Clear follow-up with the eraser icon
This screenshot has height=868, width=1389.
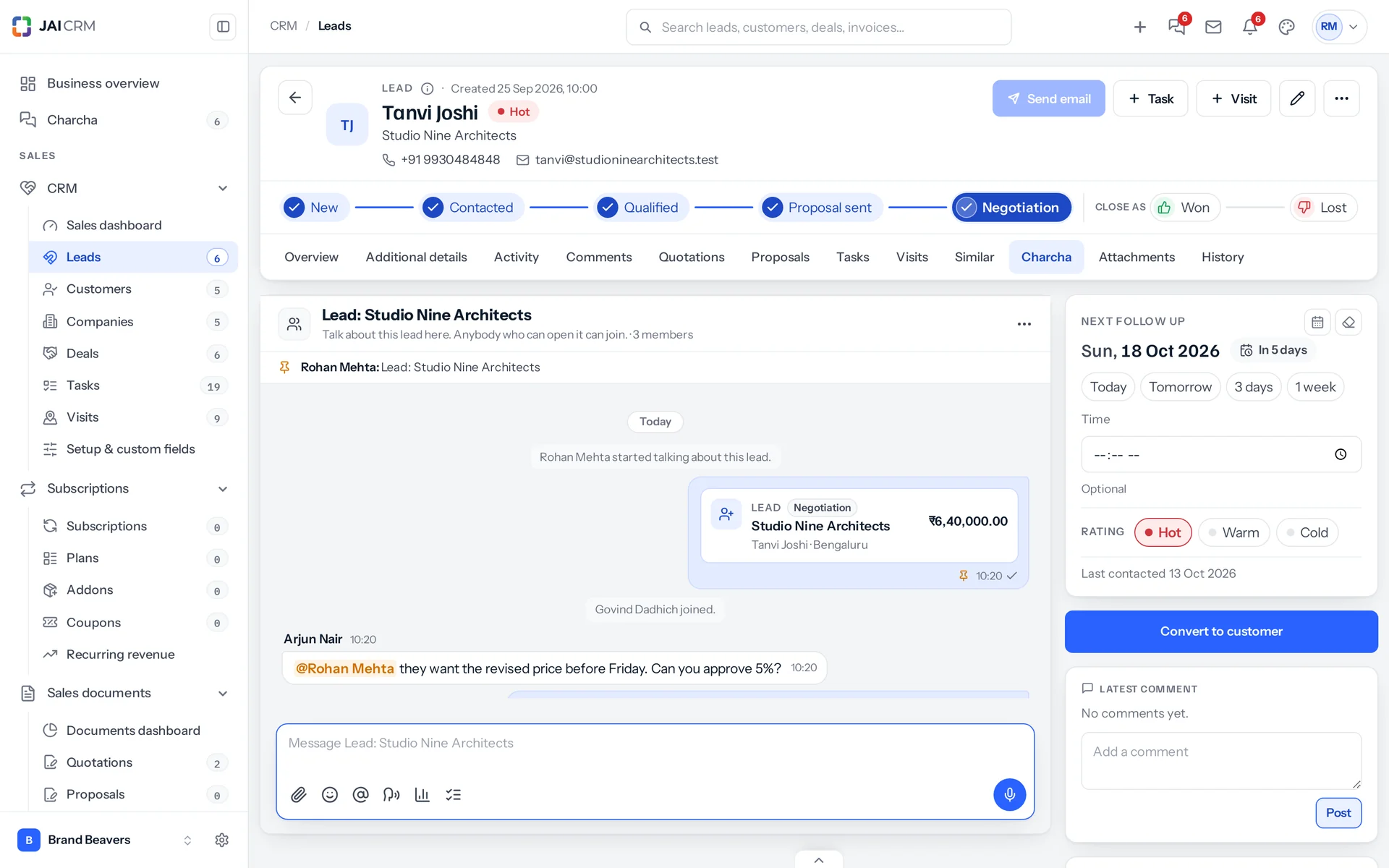click(1348, 322)
